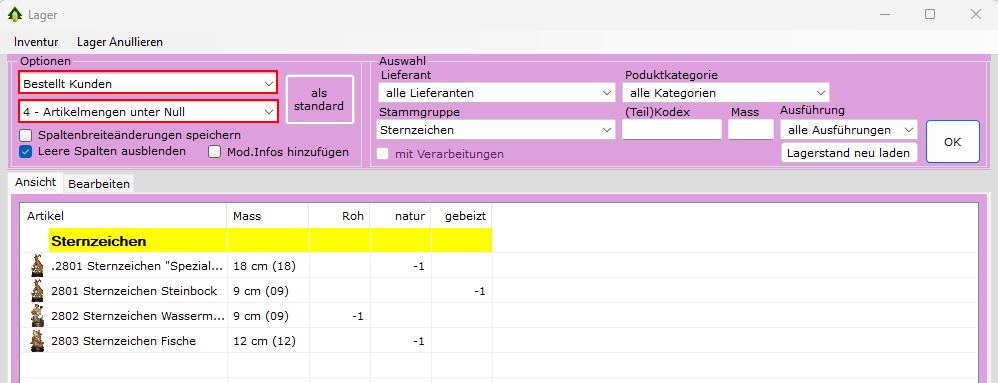Switch to the Bearbeiten tab
The image size is (998, 383).
[99, 184]
